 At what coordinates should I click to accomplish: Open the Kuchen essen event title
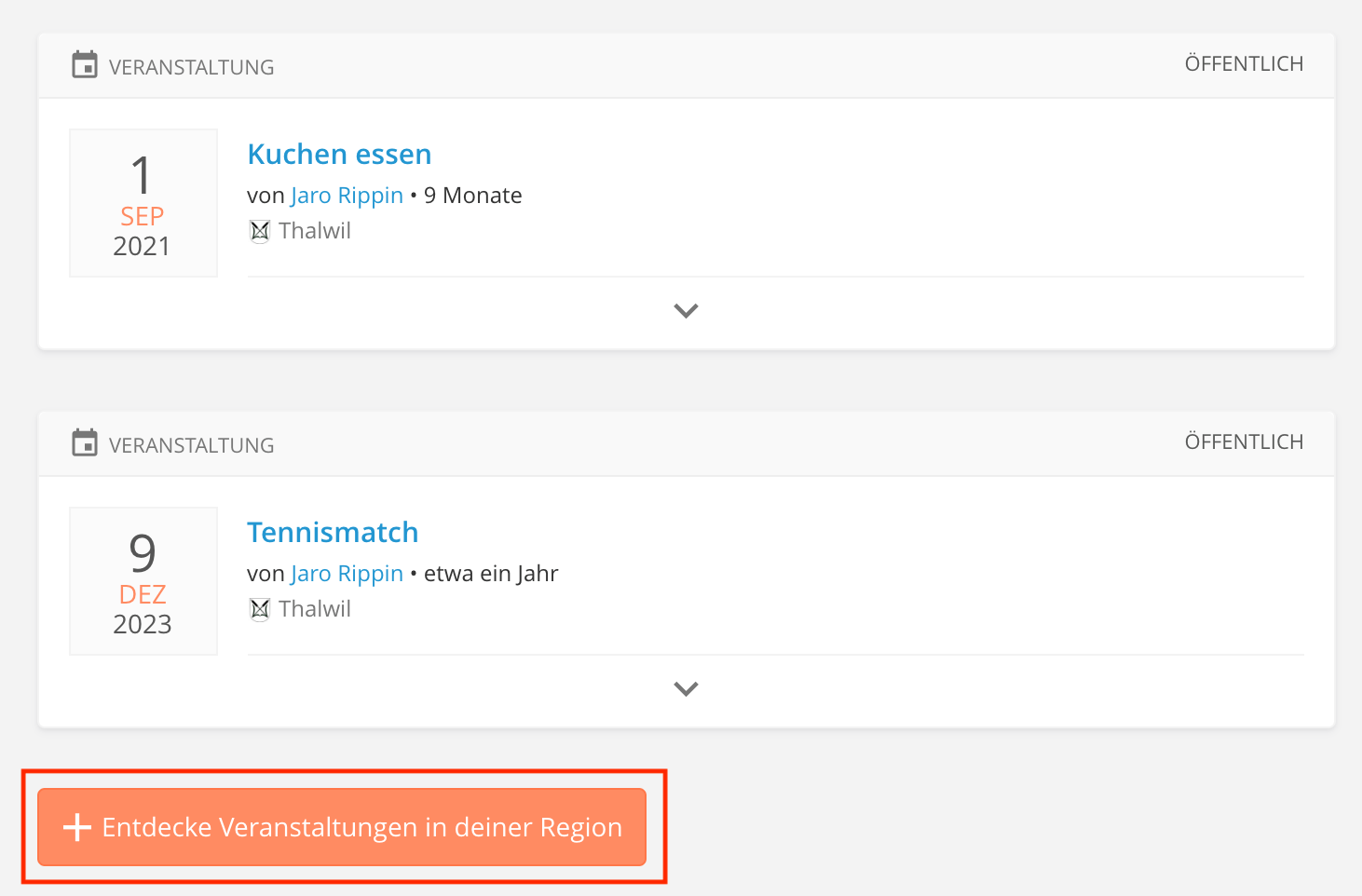[339, 155]
